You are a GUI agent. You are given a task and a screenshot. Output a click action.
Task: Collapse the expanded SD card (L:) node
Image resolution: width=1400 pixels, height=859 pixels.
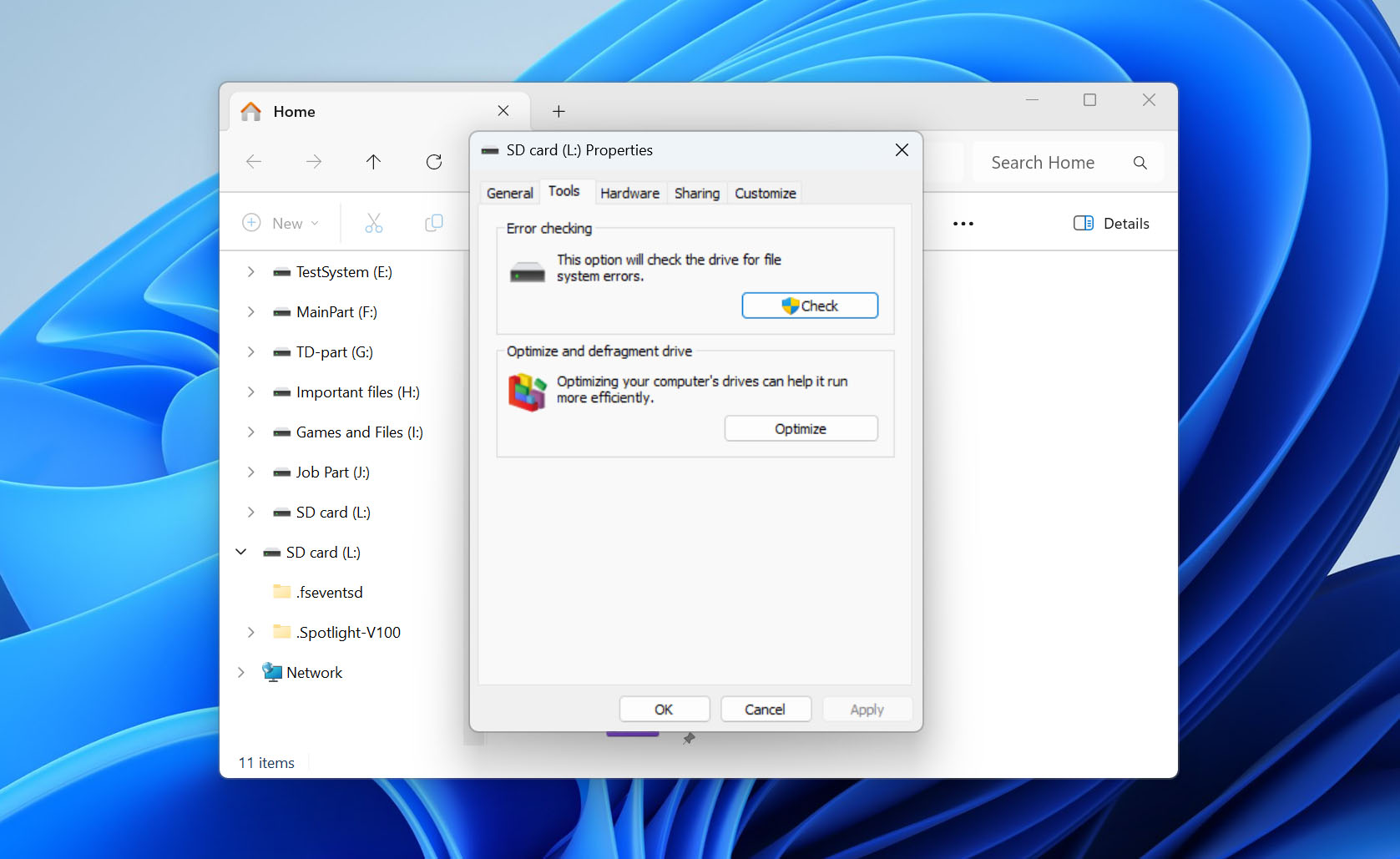pyautogui.click(x=241, y=552)
